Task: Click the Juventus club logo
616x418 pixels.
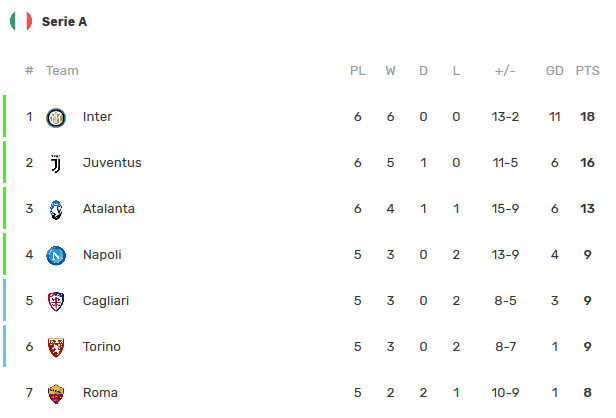Action: (56, 163)
